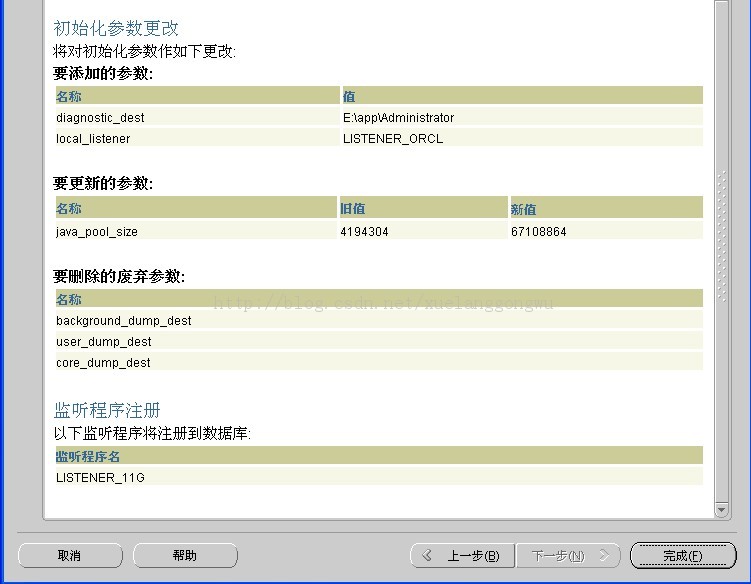This screenshot has width=751, height=584.
Task: Click the 要添加的参数 subheading
Action: [103, 73]
